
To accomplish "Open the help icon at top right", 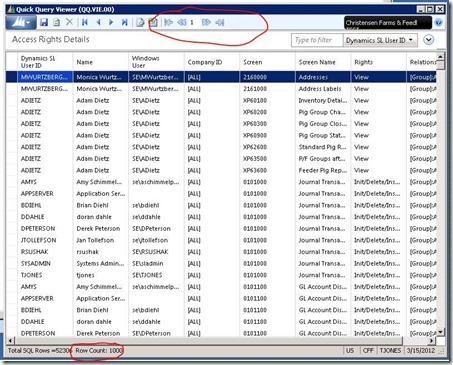I will (439, 23).
